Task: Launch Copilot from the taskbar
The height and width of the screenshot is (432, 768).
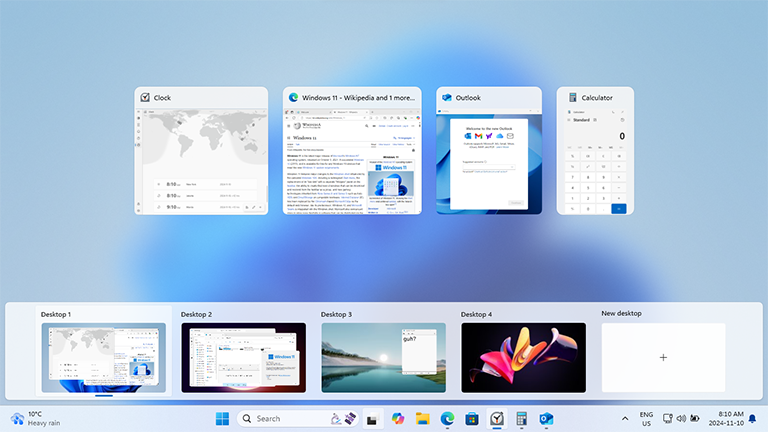Action: pyautogui.click(x=397, y=418)
